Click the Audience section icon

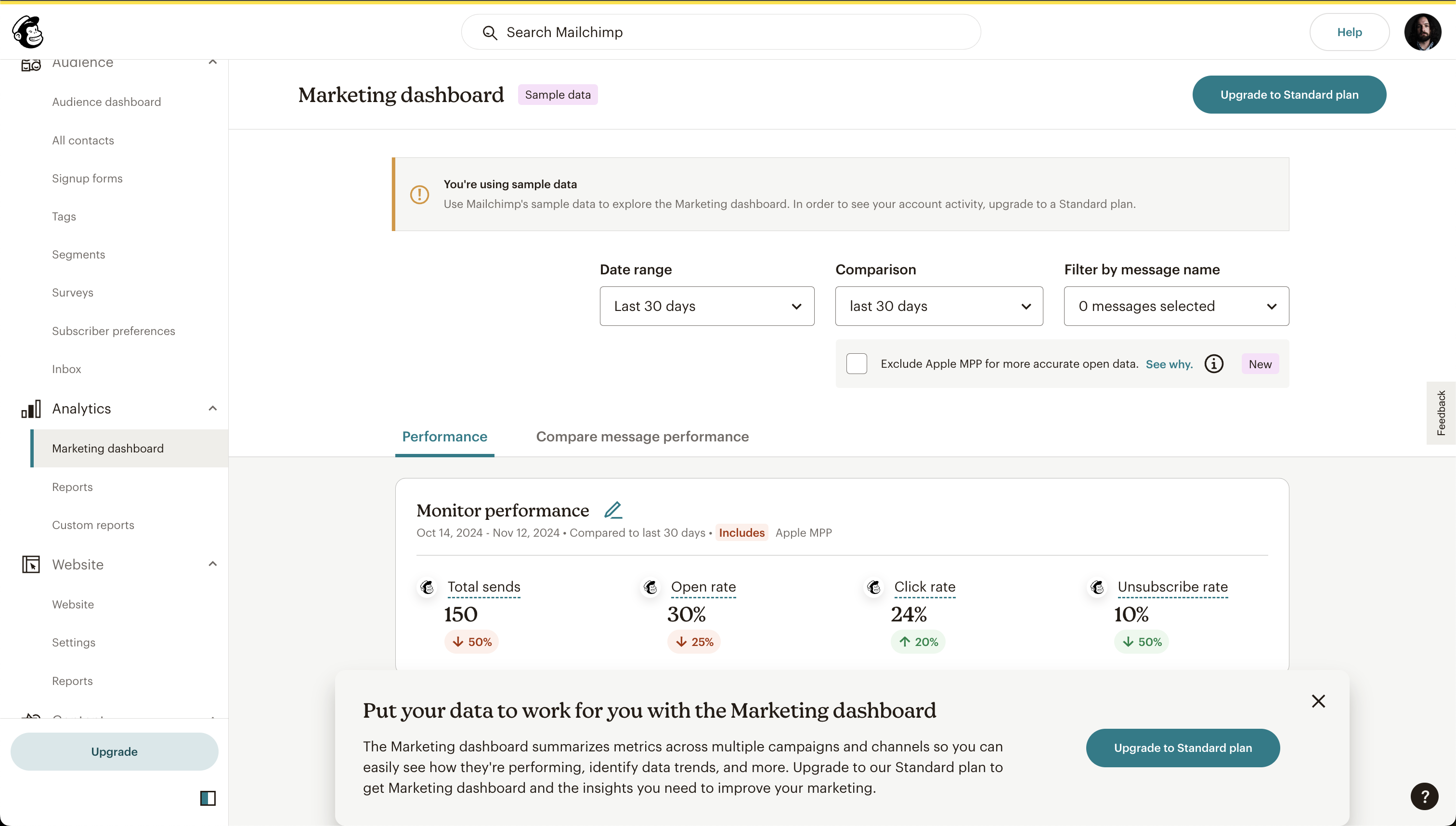31,65
